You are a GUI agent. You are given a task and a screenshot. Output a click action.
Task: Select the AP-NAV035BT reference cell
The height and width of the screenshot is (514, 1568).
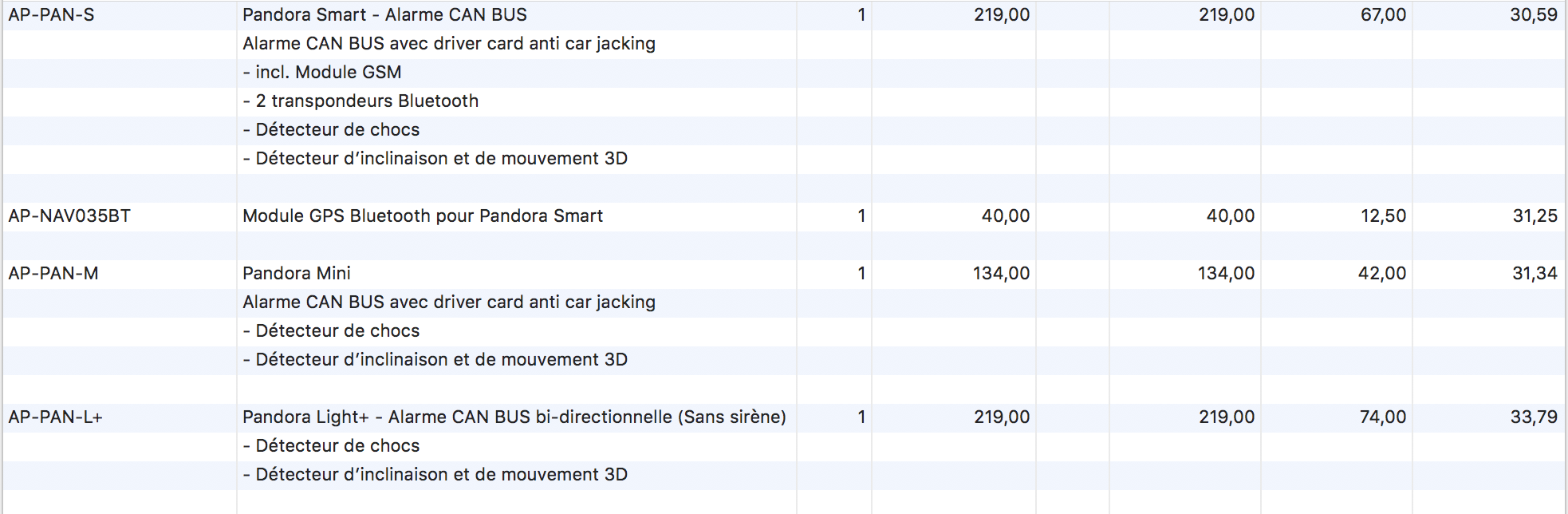(x=69, y=216)
